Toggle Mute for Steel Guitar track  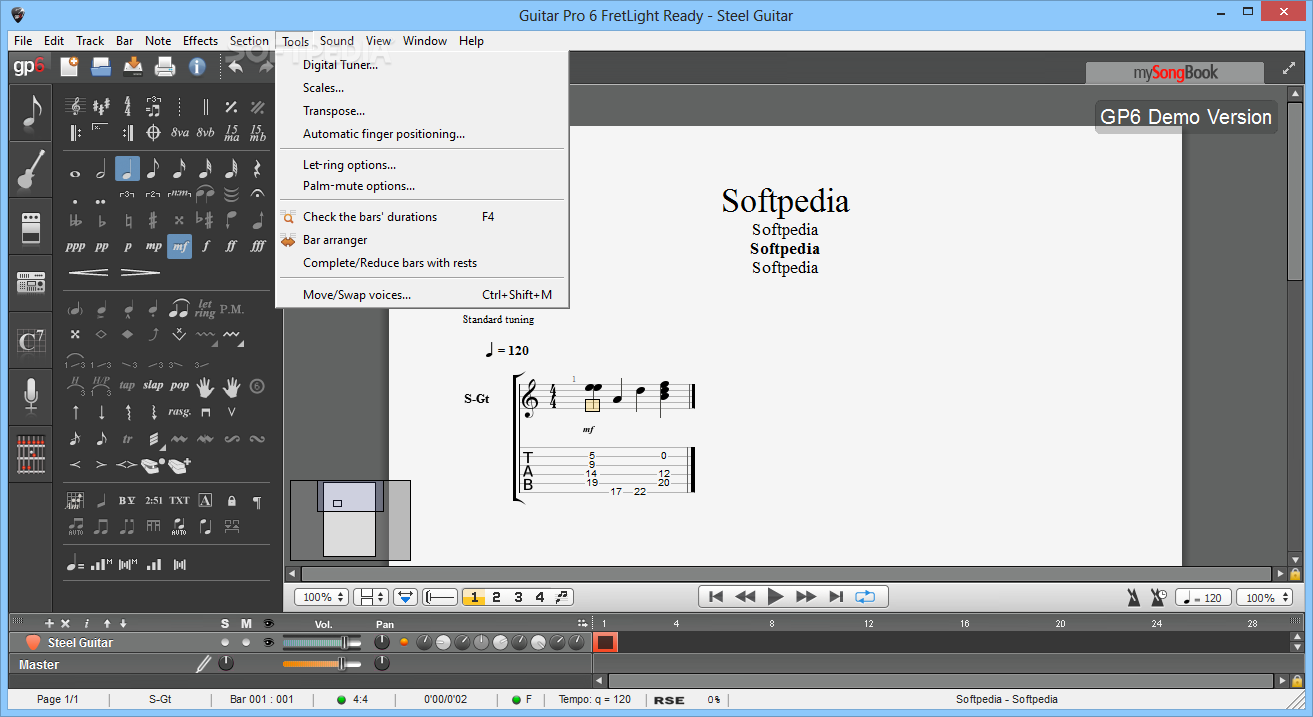pos(246,642)
